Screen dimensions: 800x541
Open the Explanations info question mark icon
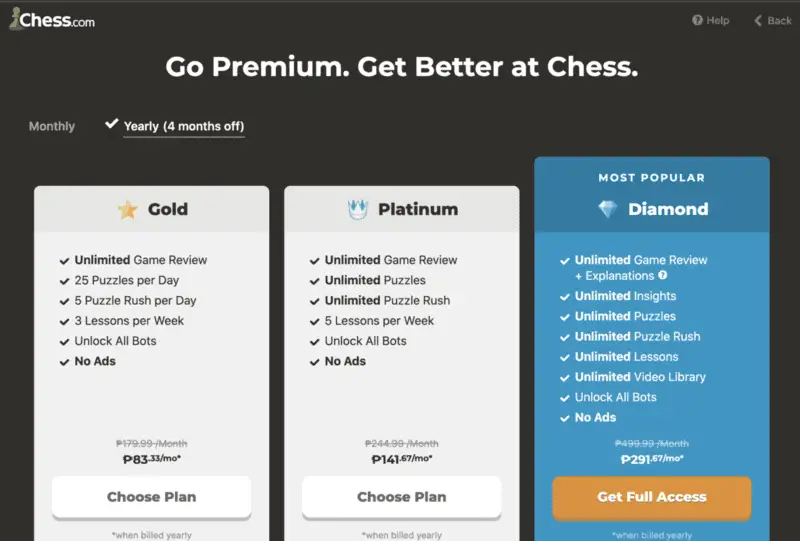[x=663, y=275]
